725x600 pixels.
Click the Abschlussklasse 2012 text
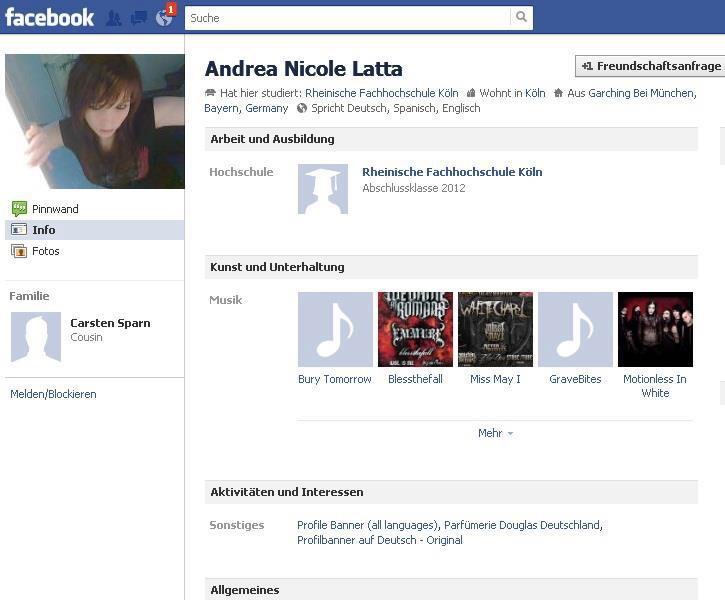414,188
